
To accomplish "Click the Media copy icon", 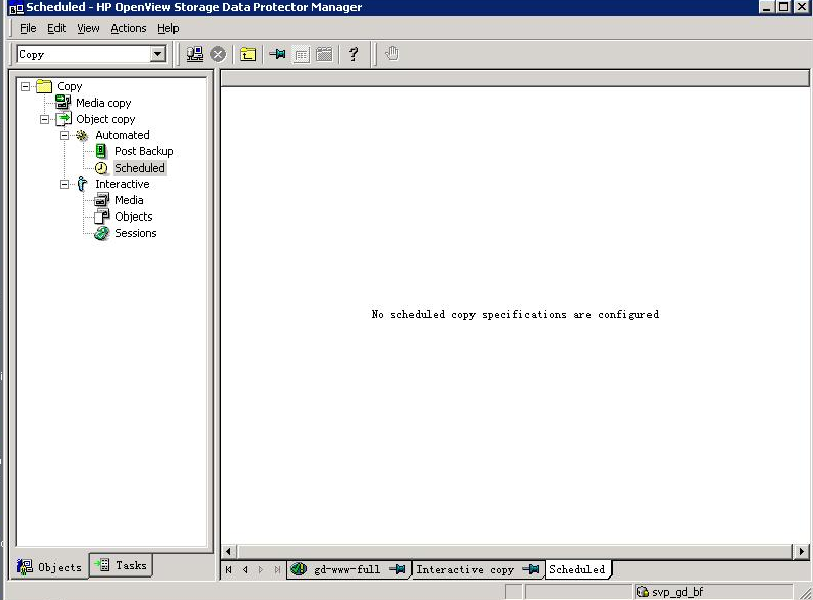I will (63, 102).
